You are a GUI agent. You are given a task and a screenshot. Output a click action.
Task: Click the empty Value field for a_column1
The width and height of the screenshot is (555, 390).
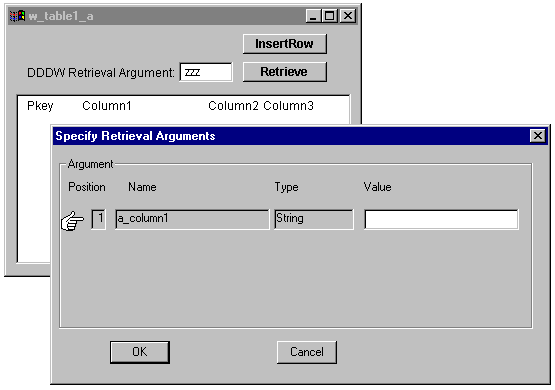coord(441,219)
